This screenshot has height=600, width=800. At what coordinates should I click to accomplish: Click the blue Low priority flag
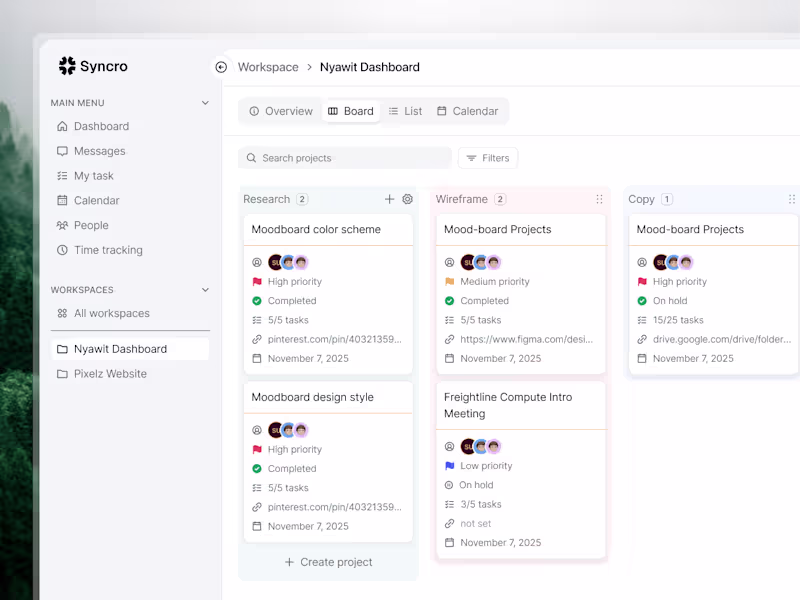tap(449, 466)
